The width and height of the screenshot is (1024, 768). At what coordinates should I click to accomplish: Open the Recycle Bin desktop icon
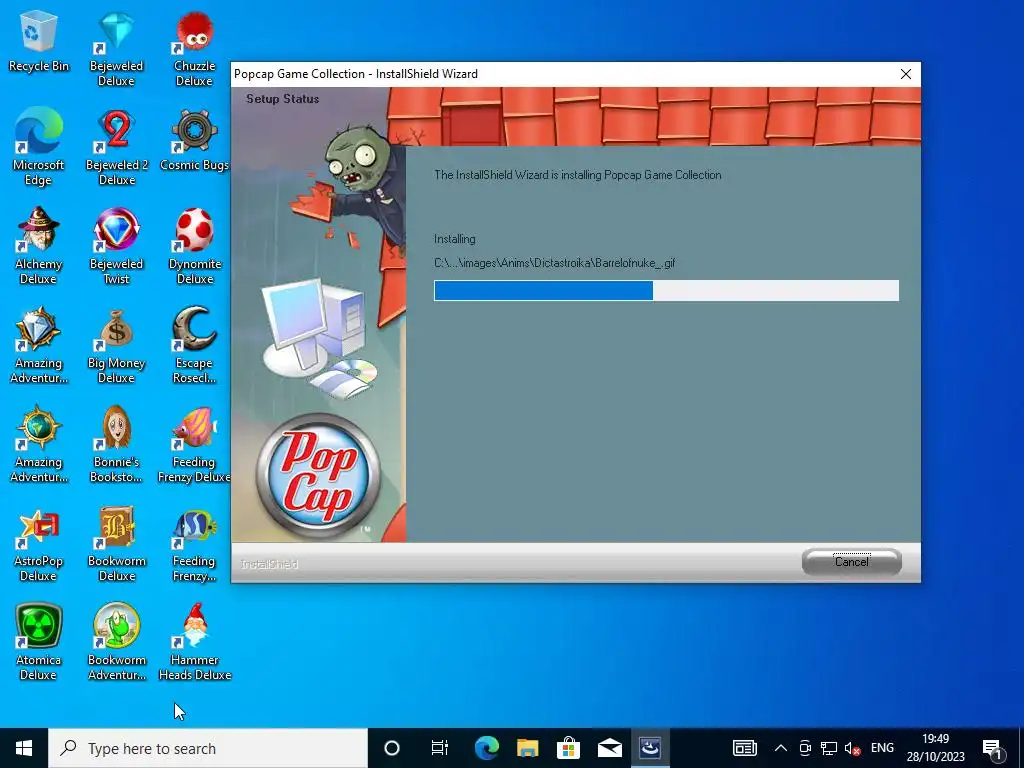click(x=39, y=42)
